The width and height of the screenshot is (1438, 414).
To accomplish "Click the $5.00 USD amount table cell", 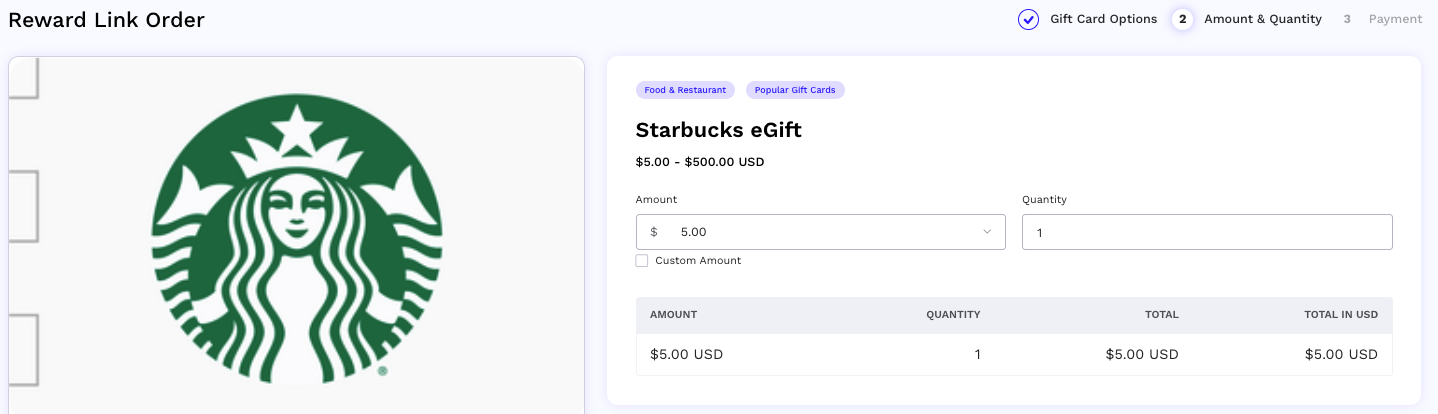I will click(686, 354).
